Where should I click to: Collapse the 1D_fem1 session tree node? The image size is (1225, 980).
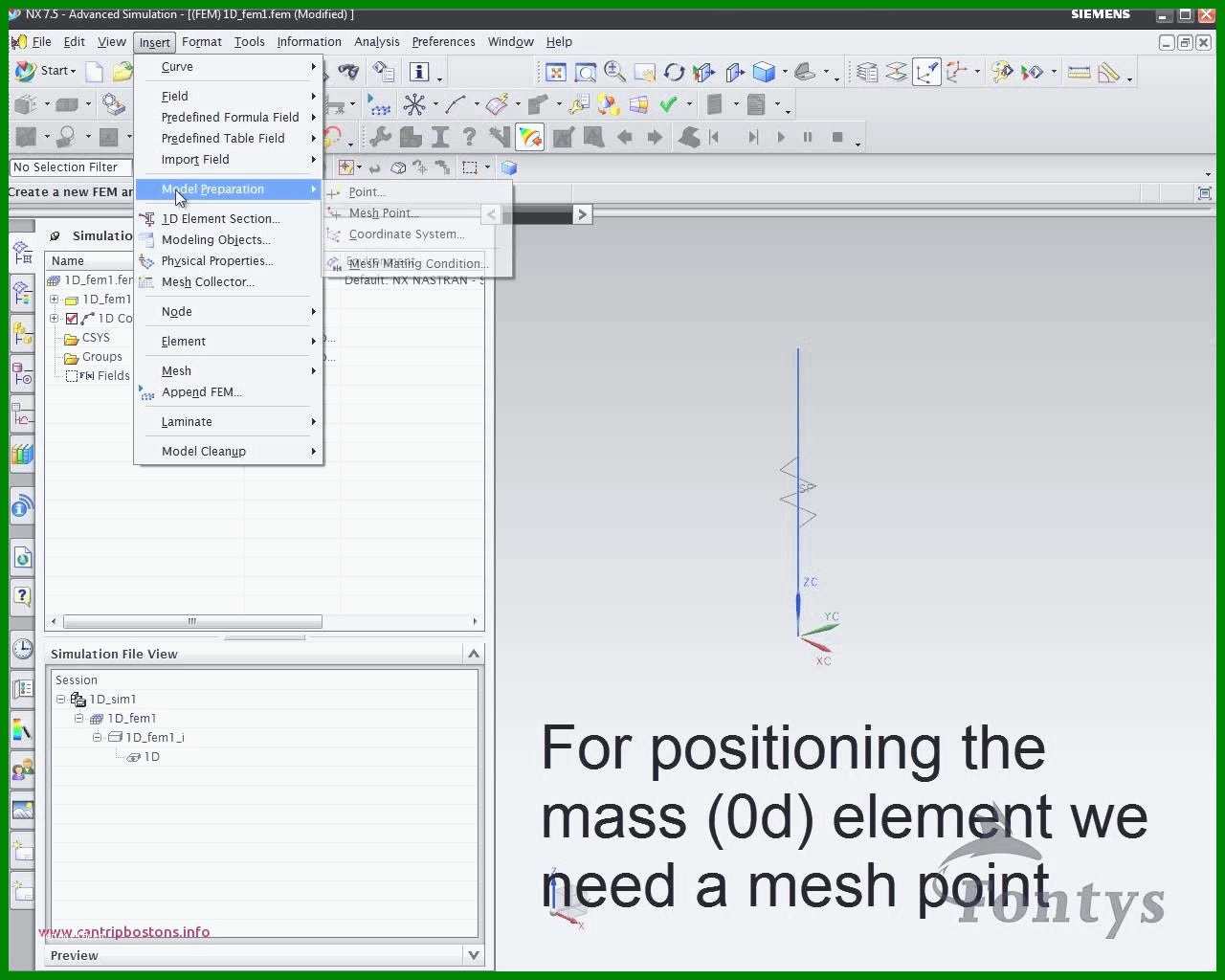point(79,719)
